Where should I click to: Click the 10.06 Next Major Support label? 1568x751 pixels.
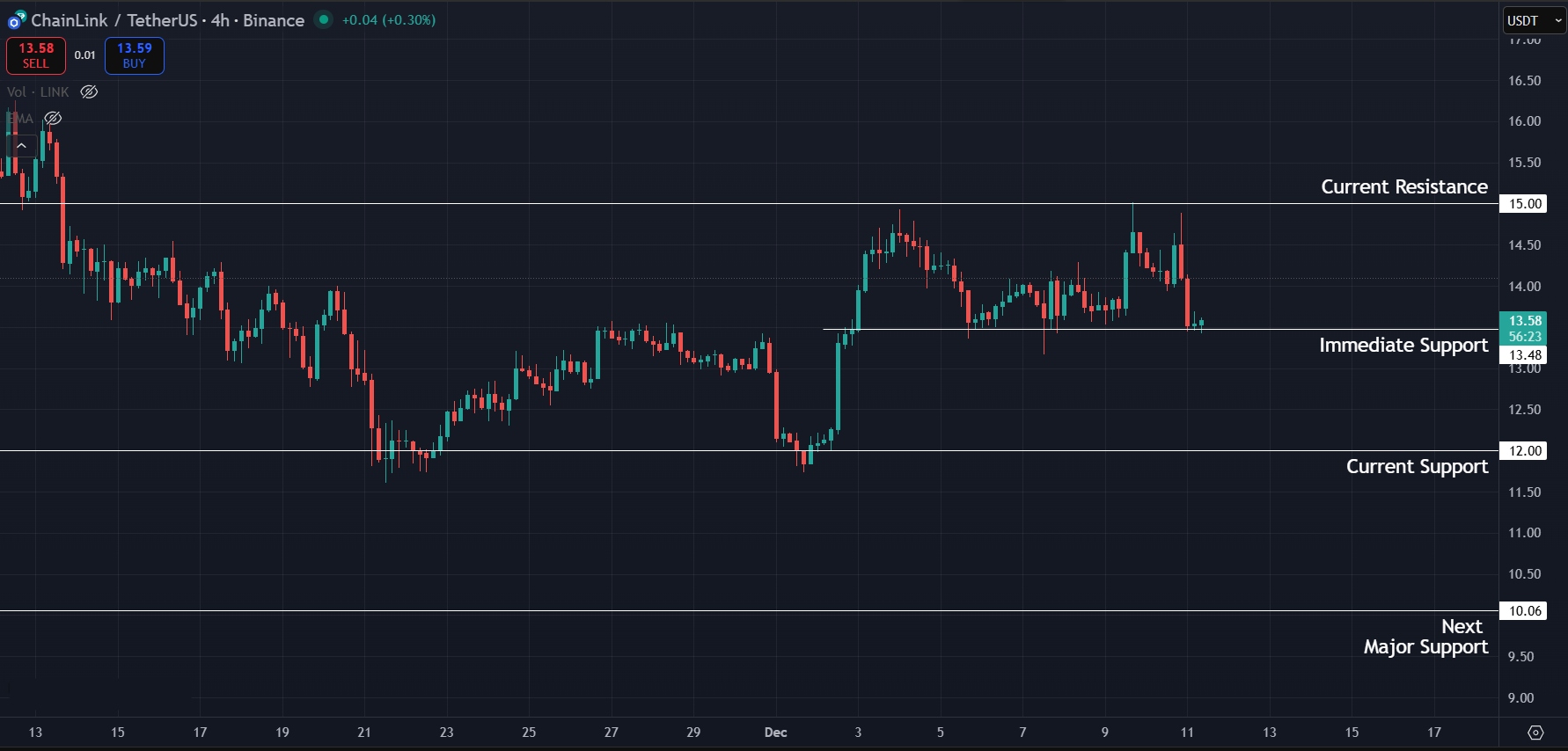1523,610
